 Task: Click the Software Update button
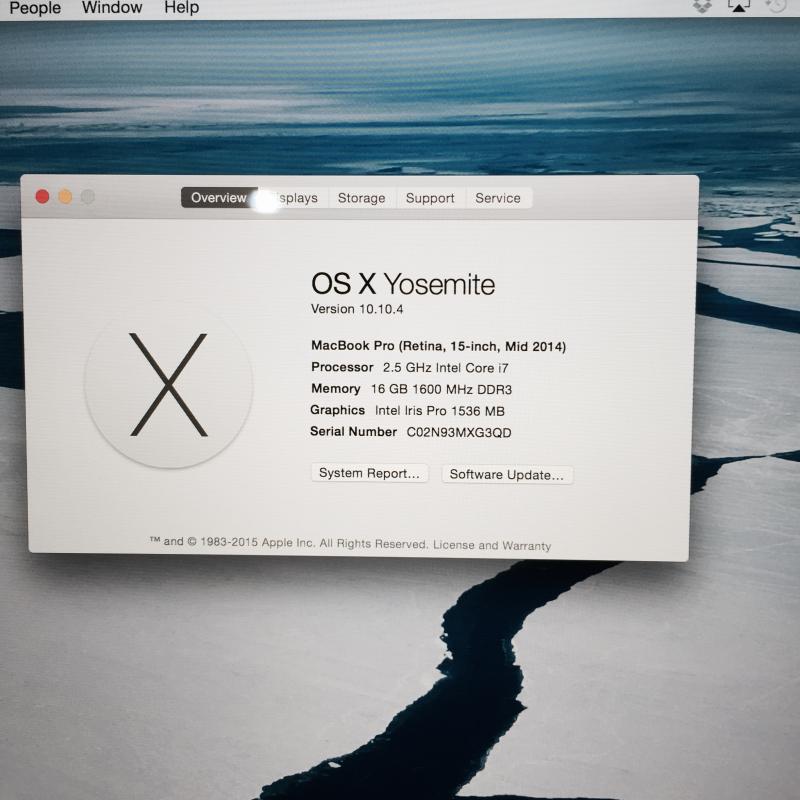click(507, 474)
